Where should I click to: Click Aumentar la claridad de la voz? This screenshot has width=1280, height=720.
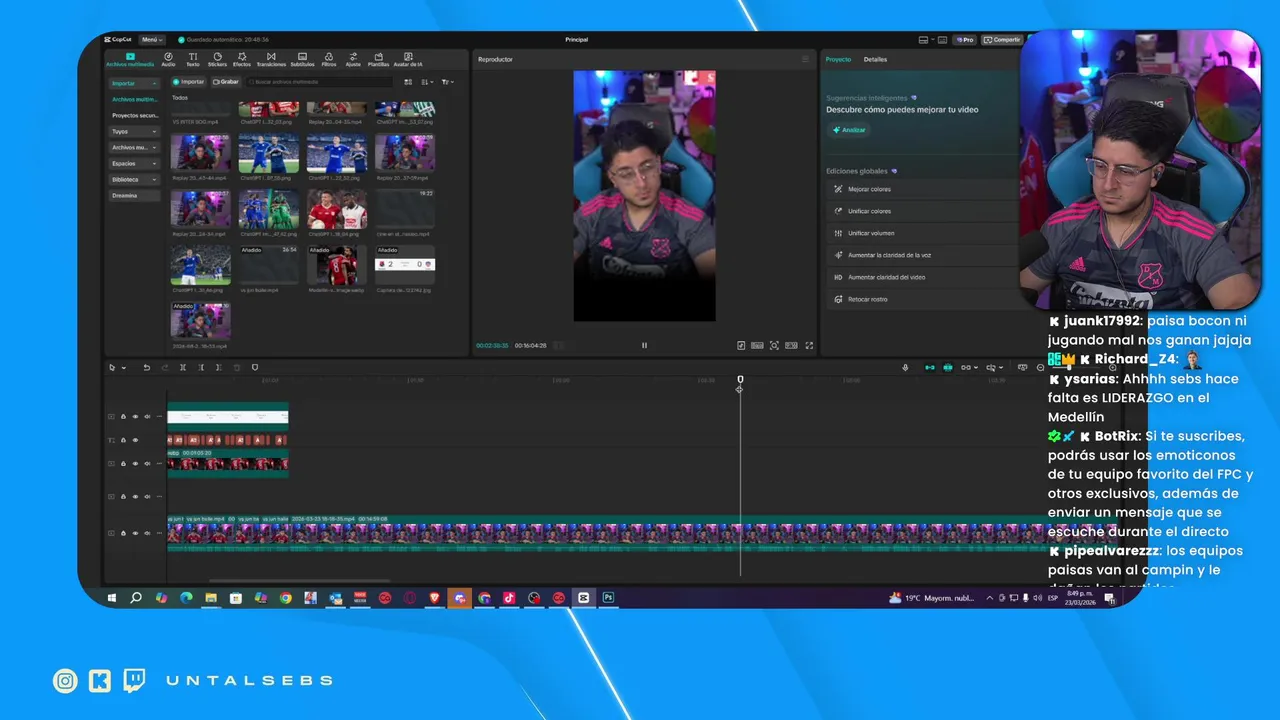pos(920,255)
